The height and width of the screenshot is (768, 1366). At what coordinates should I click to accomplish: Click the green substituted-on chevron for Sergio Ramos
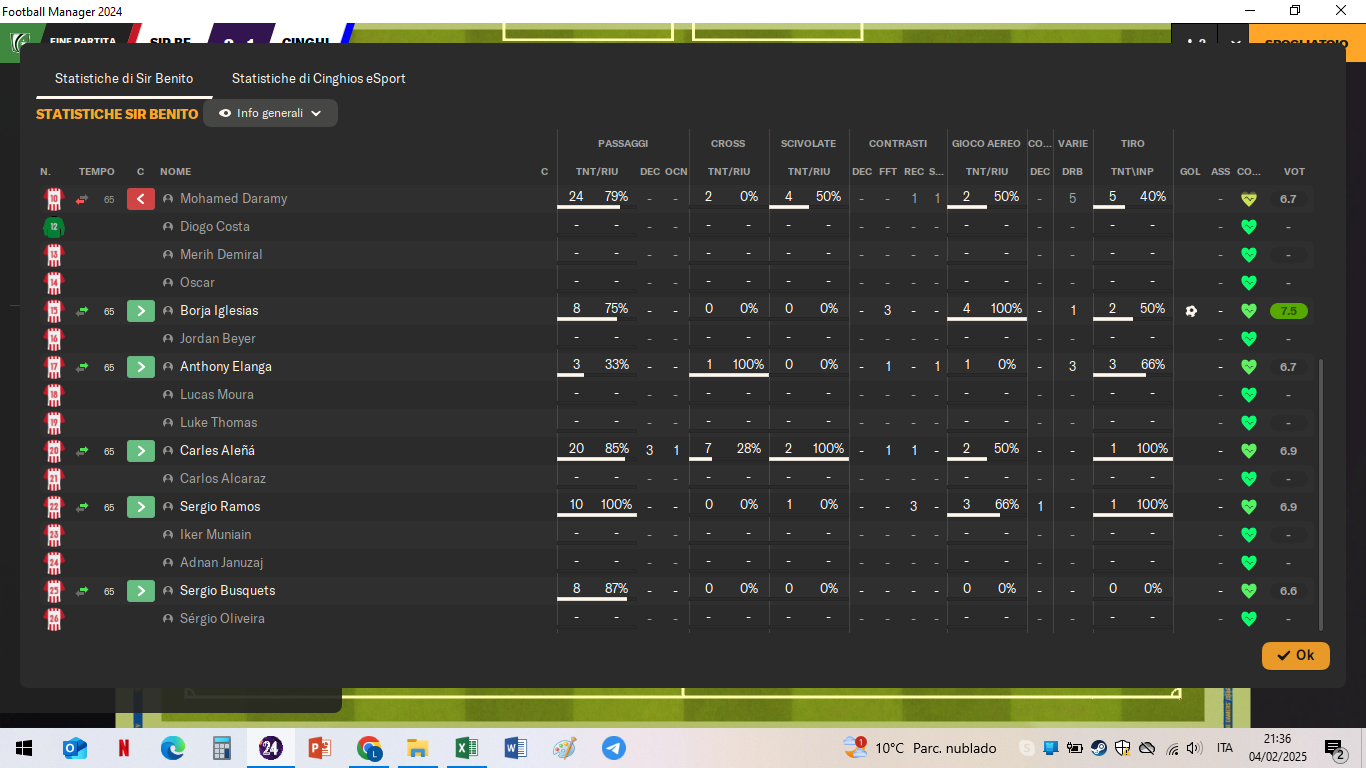[141, 507]
